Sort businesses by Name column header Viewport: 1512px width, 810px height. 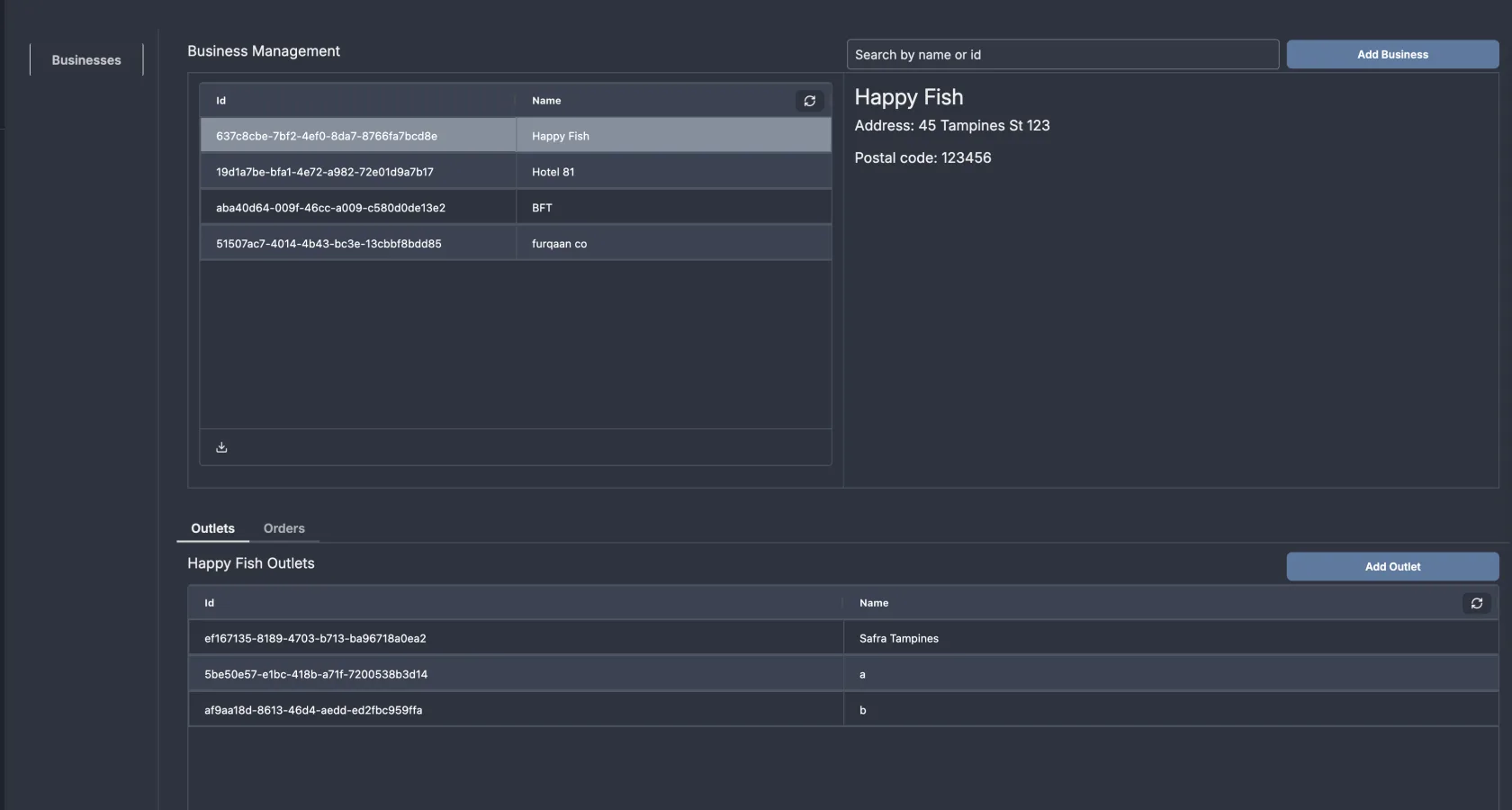pos(546,101)
